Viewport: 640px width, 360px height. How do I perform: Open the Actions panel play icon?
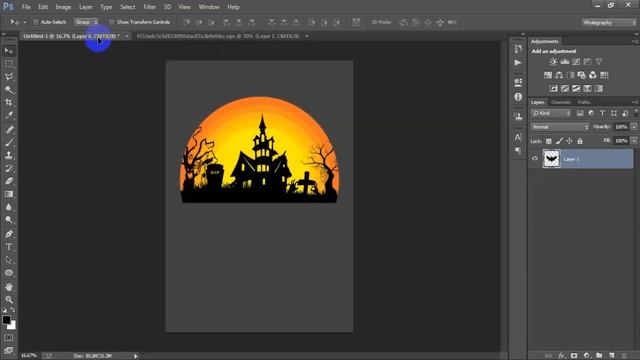(518, 62)
